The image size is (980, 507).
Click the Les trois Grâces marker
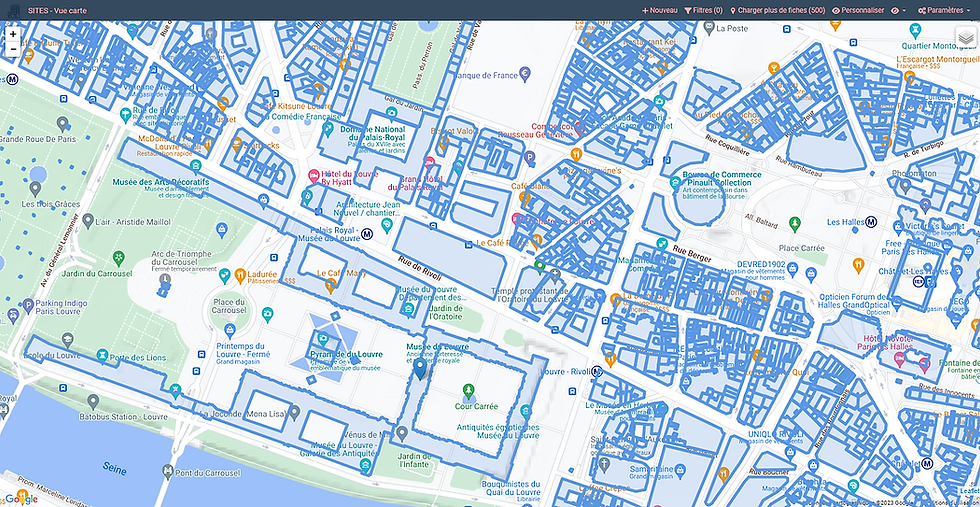36,187
